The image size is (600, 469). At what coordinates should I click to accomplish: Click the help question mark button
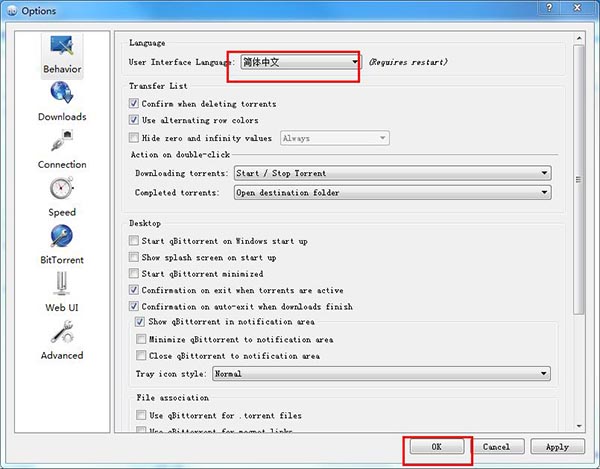[x=549, y=8]
